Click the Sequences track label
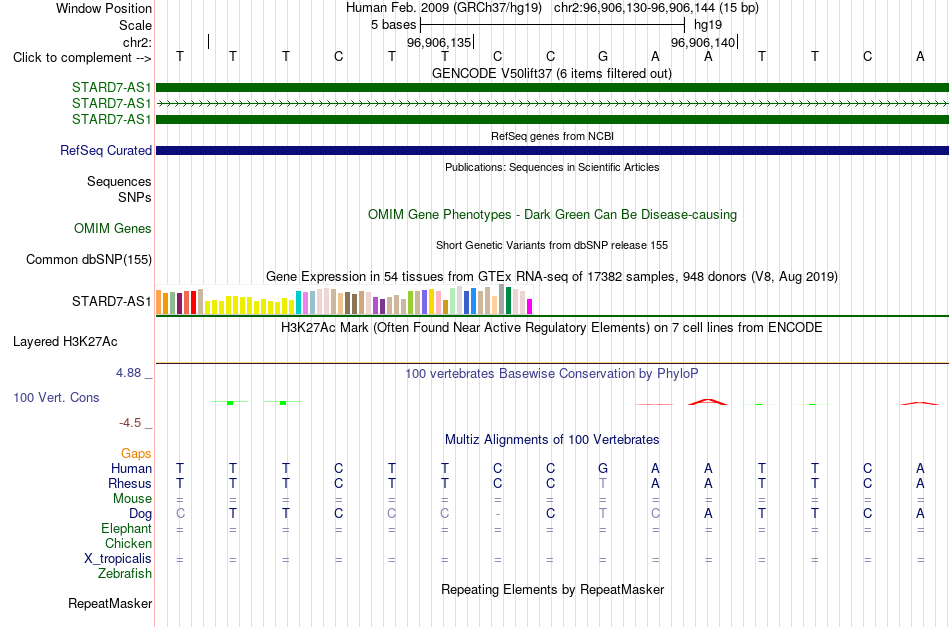950x627 pixels. point(119,182)
